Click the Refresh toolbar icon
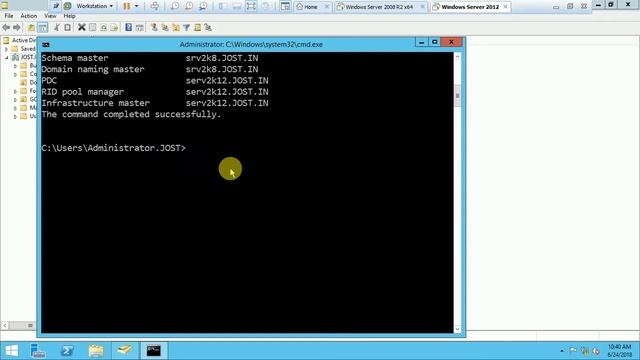The width and height of the screenshot is (640, 360). click(x=104, y=27)
